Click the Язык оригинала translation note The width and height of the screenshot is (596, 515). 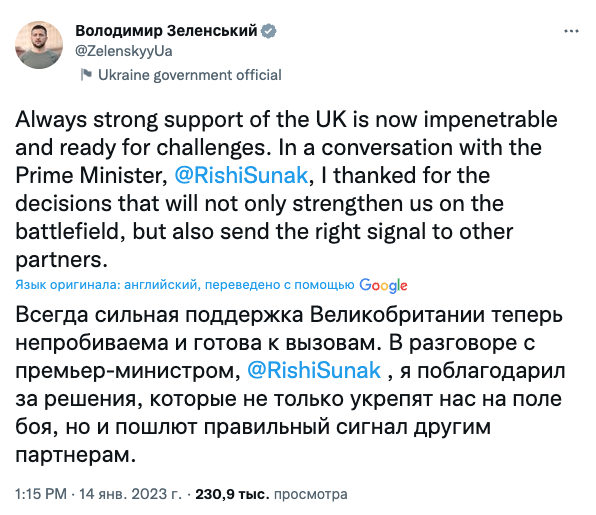tap(211, 285)
